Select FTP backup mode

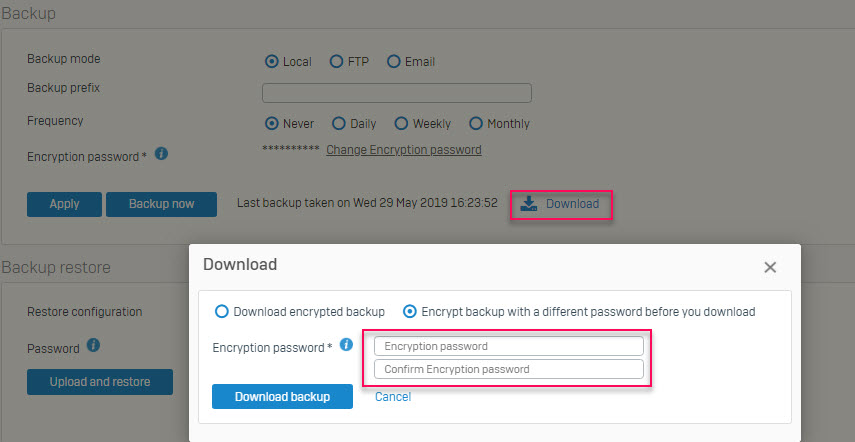[336, 62]
